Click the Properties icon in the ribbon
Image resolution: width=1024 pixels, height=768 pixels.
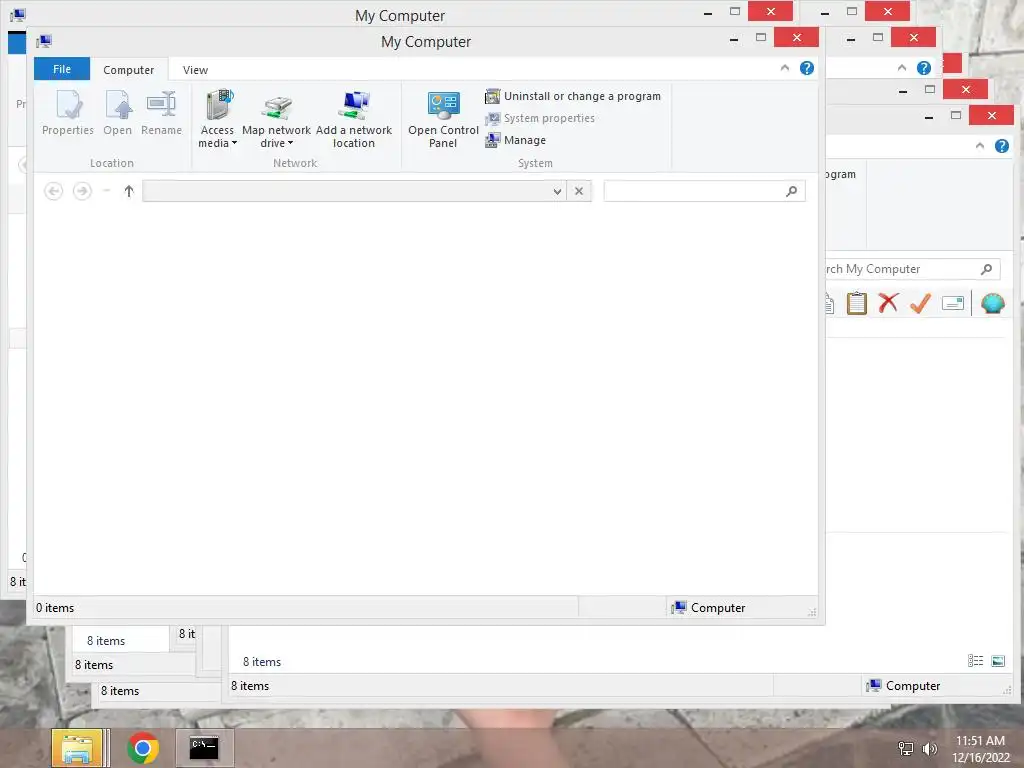(68, 113)
